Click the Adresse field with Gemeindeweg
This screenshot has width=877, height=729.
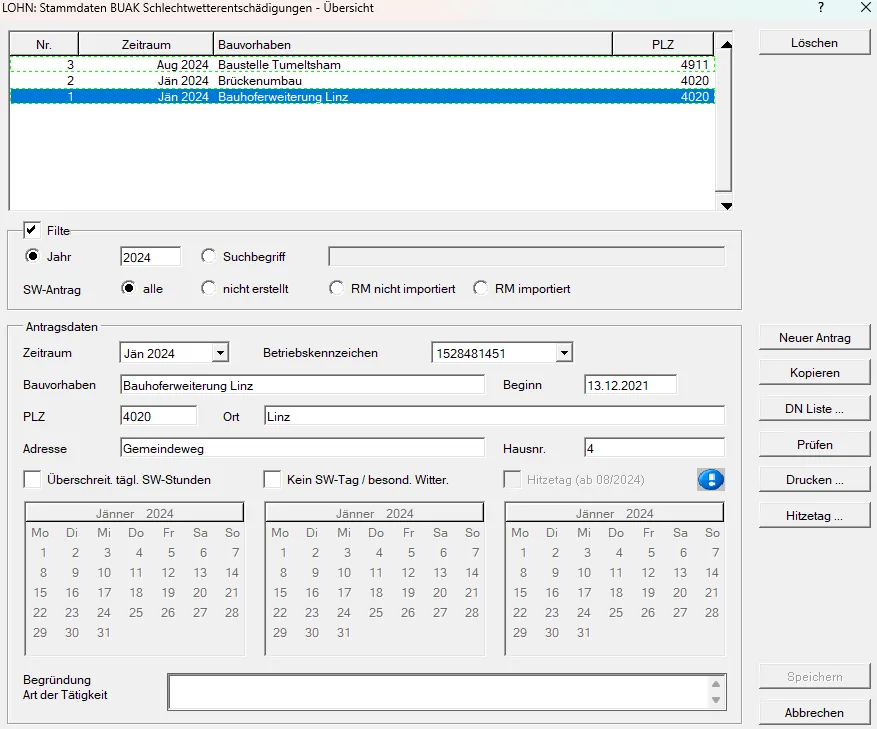[x=303, y=448]
